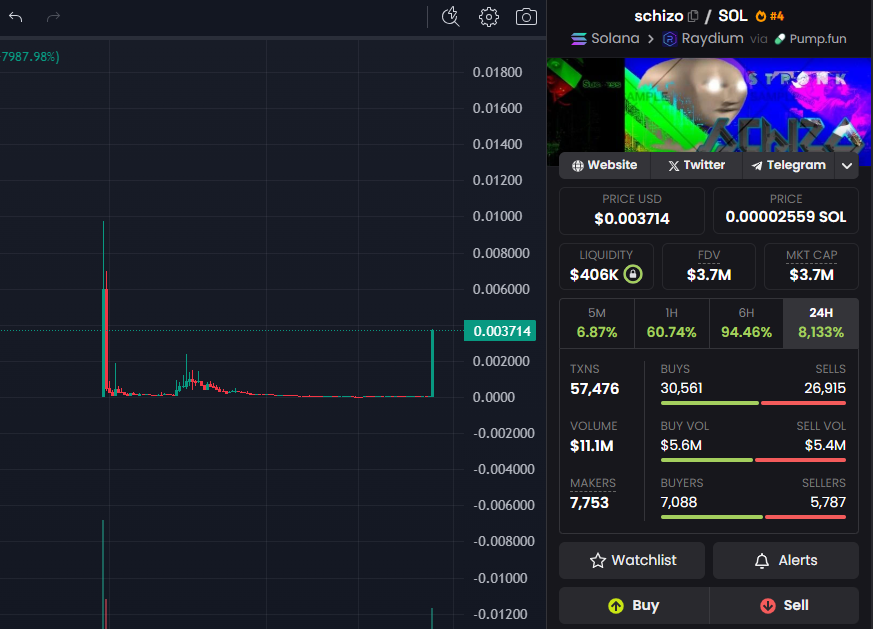Click the 7987.98% change label on chart
Image resolution: width=873 pixels, height=629 pixels.
click(30, 57)
